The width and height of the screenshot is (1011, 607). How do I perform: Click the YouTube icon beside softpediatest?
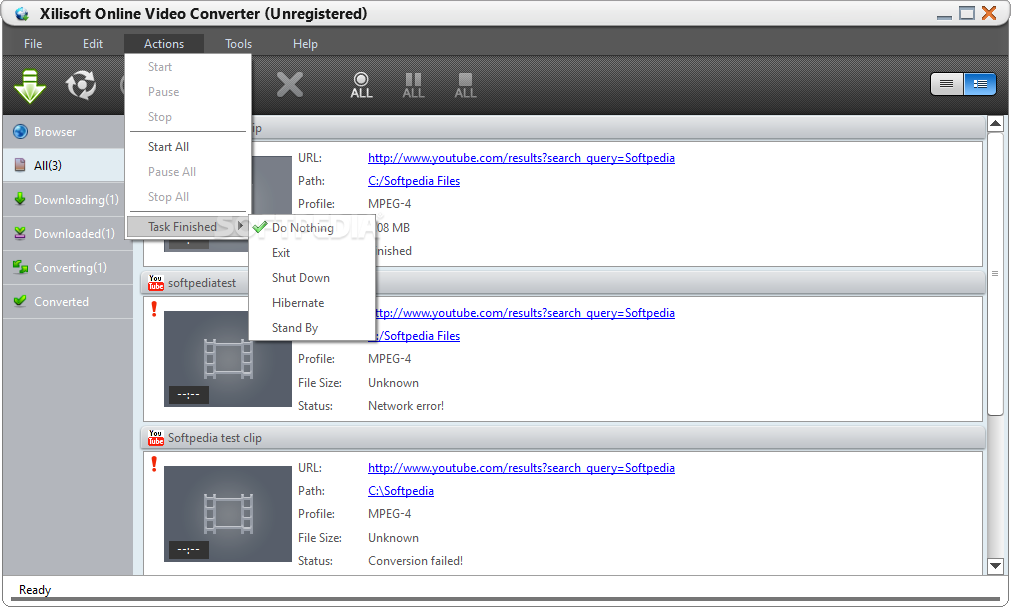(x=155, y=283)
